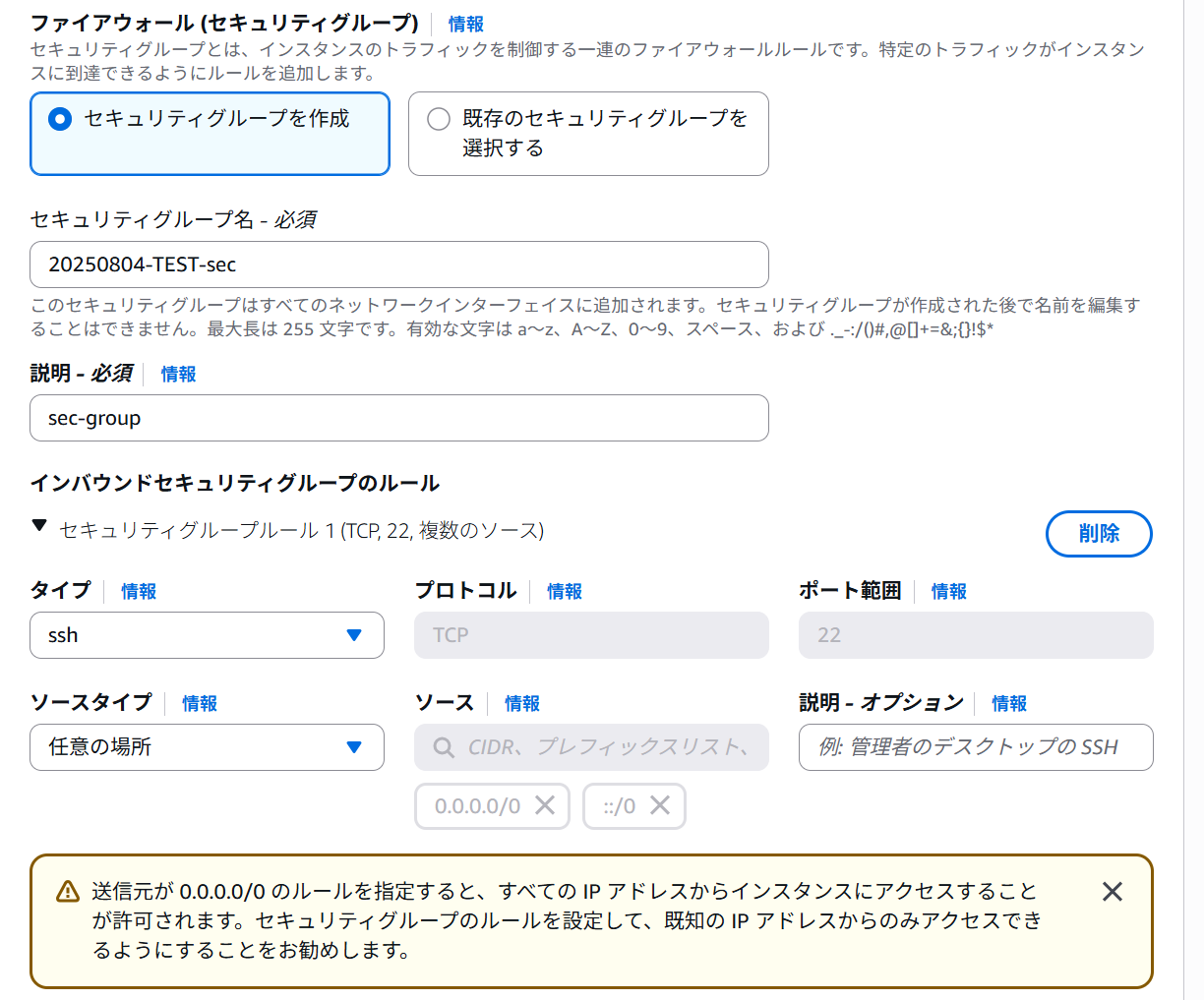Dismiss the 0.0.0.0/0 warning banner
Image resolution: width=1204 pixels, height=1000 pixels.
[x=1113, y=892]
